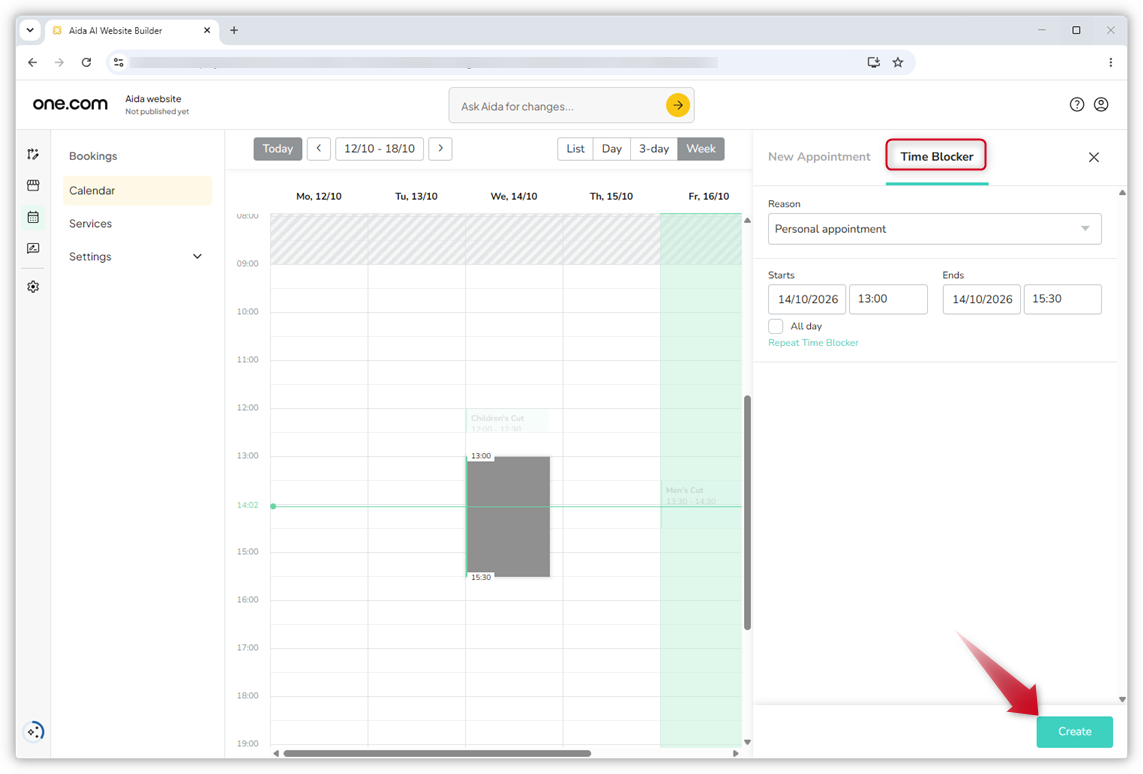Open the Aida assistant icon at bottom left
1143x774 pixels.
[34, 730]
